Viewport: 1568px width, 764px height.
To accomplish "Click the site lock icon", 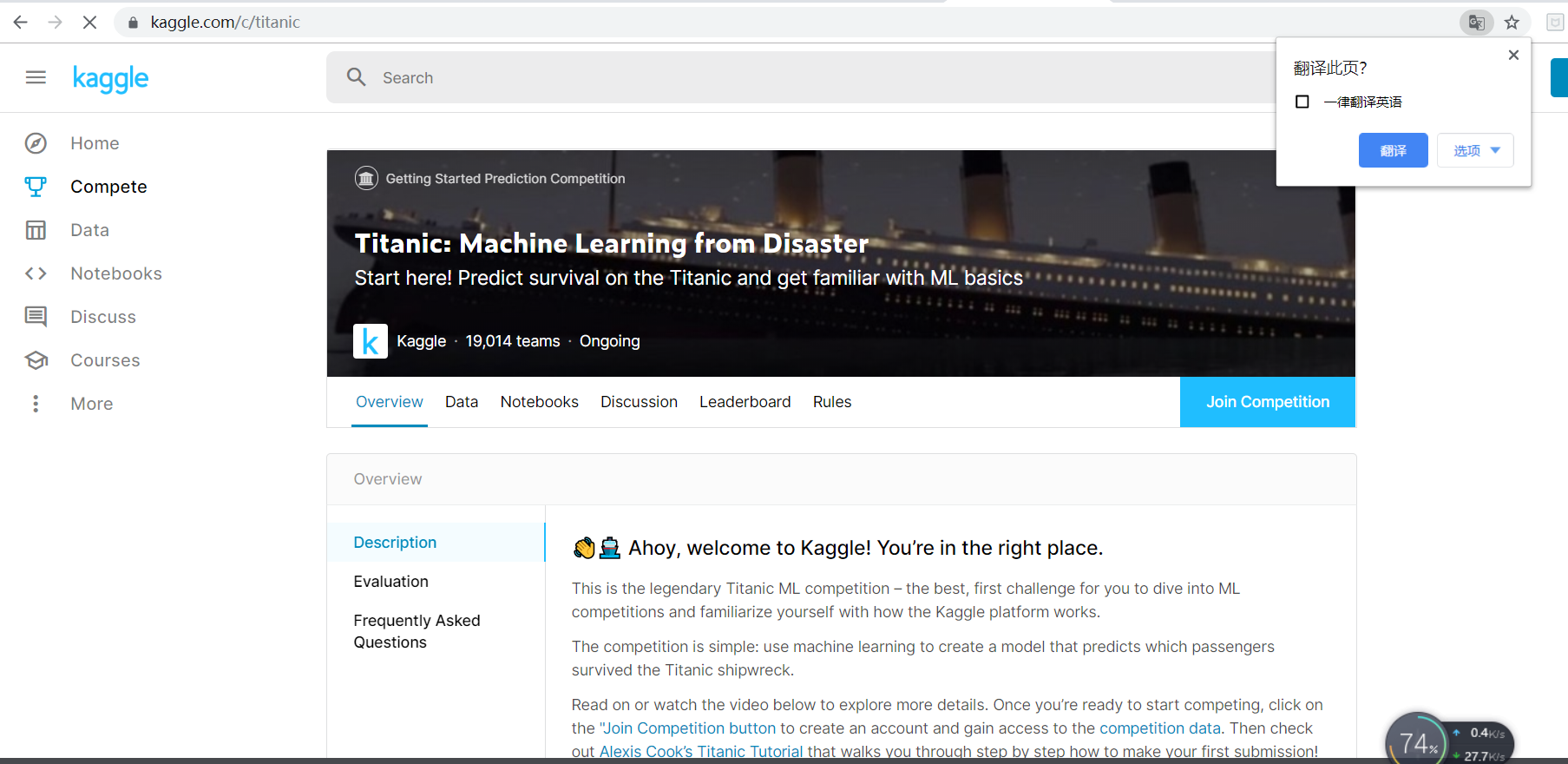I will pos(133,23).
